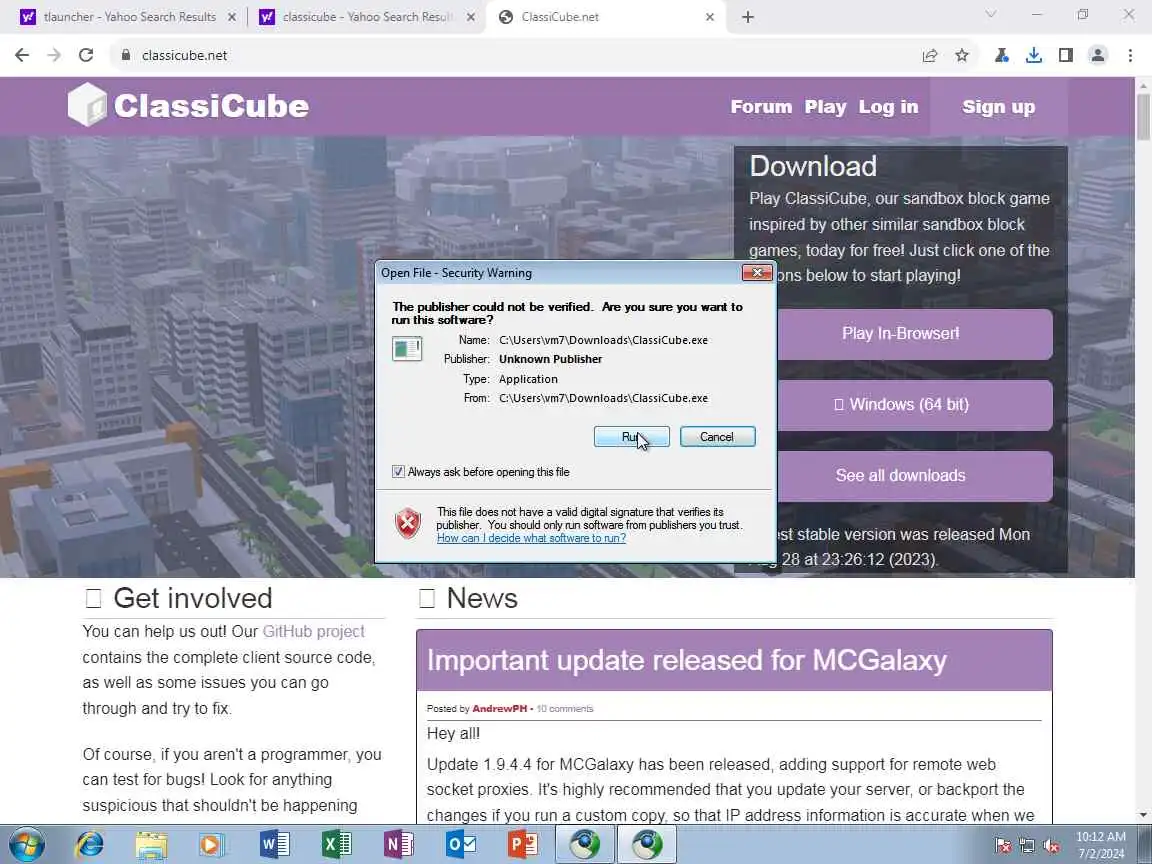Launch Internet Explorer from taskbar
This screenshot has height=864, width=1152.
click(90, 844)
